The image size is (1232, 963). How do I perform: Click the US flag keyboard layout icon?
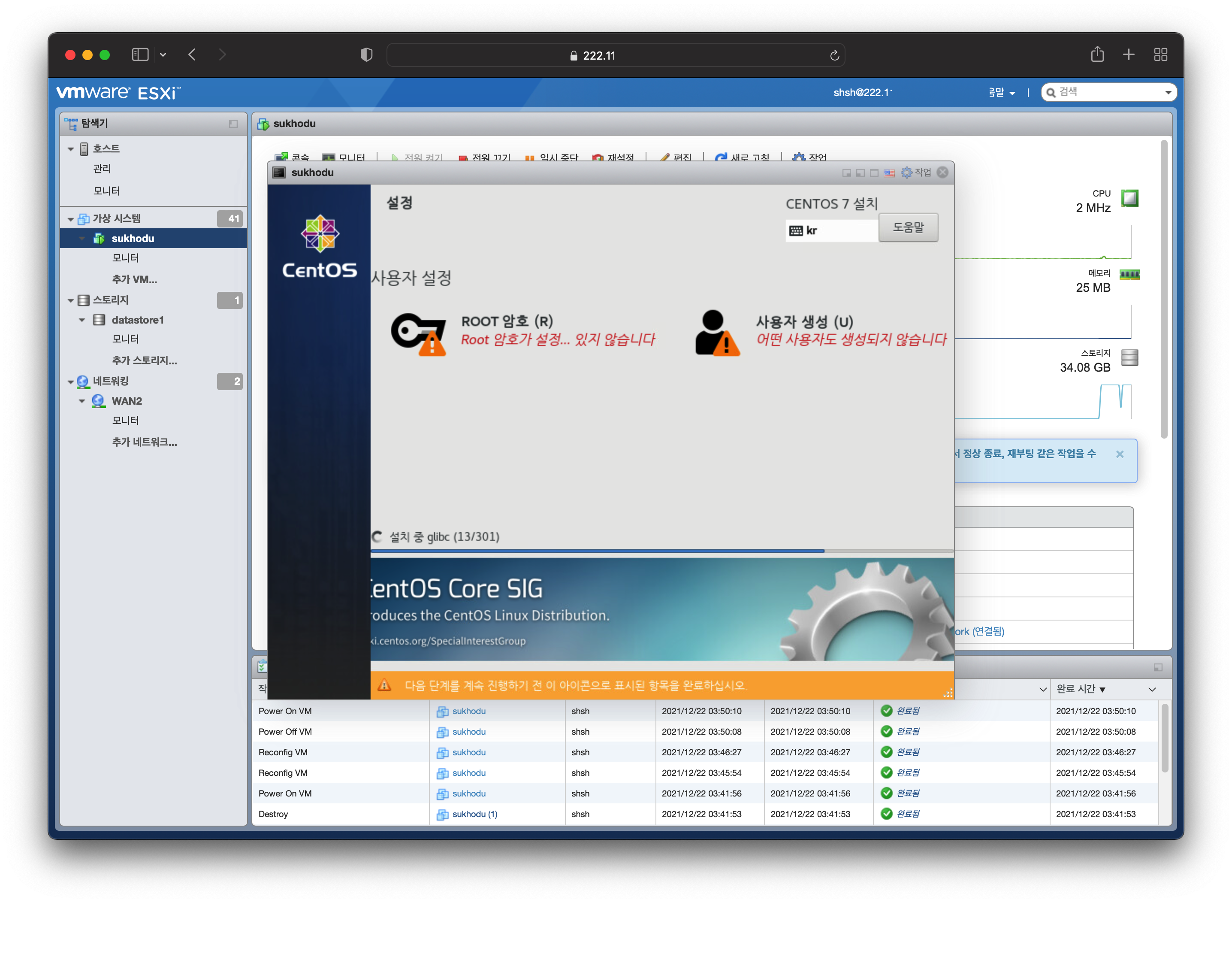(889, 173)
